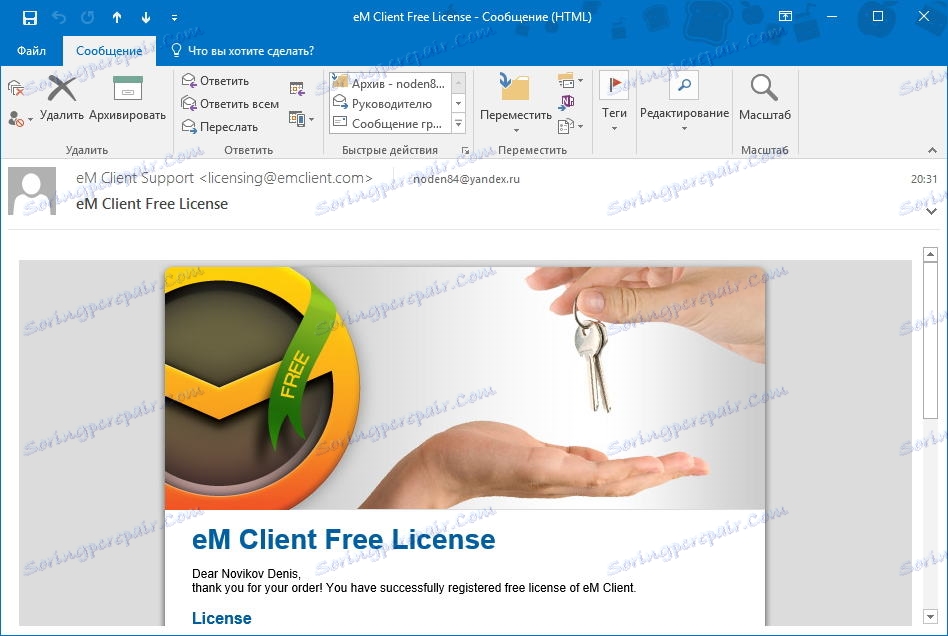Minimize the message window
The image size is (948, 636).
point(832,17)
